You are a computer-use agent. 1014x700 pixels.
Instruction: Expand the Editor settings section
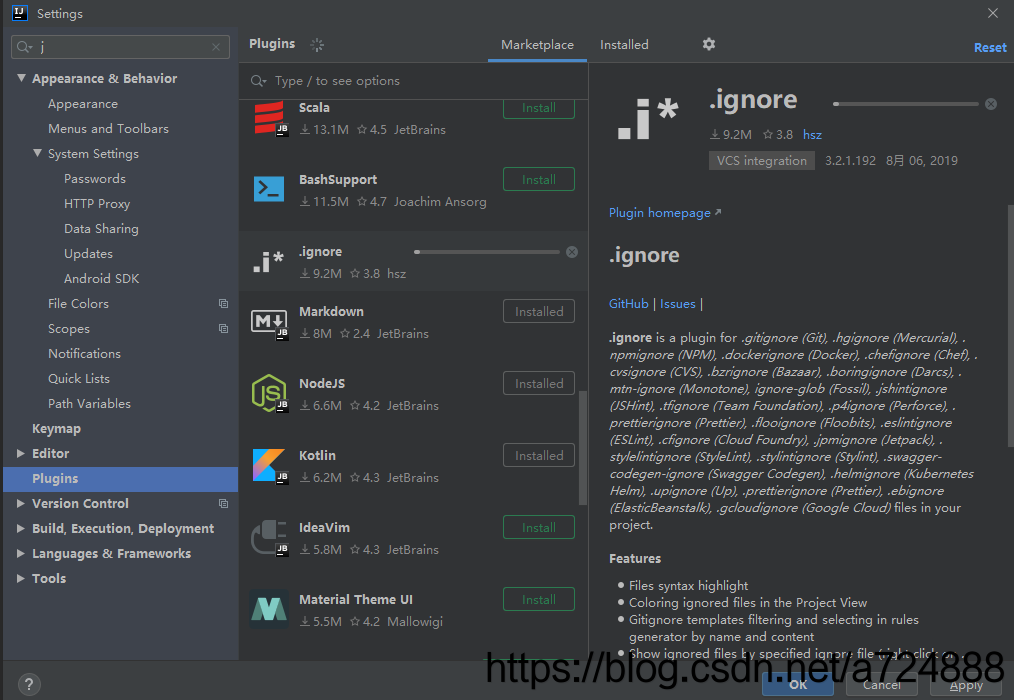pos(21,454)
